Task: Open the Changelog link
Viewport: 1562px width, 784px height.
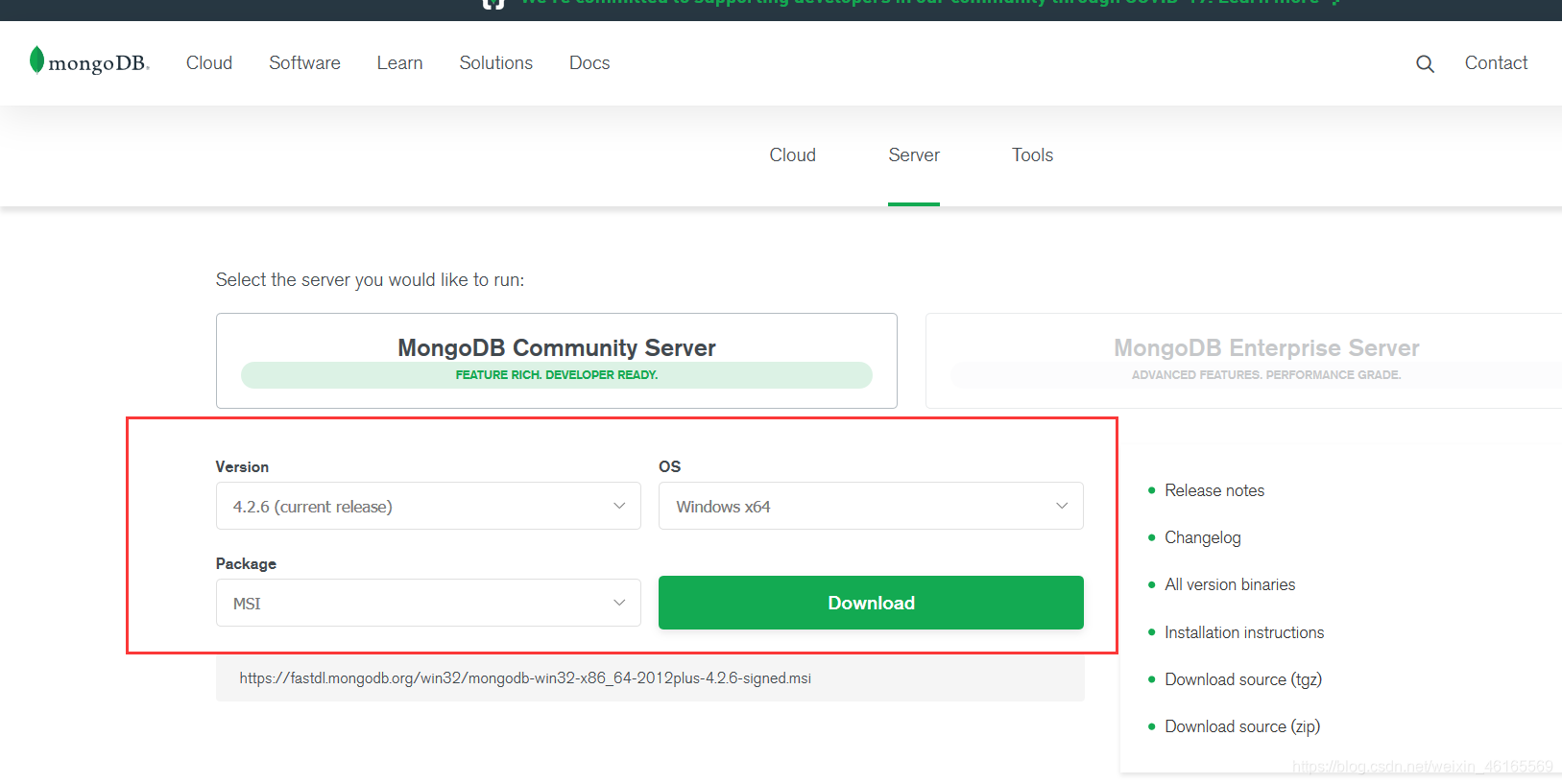Action: click(x=1202, y=537)
